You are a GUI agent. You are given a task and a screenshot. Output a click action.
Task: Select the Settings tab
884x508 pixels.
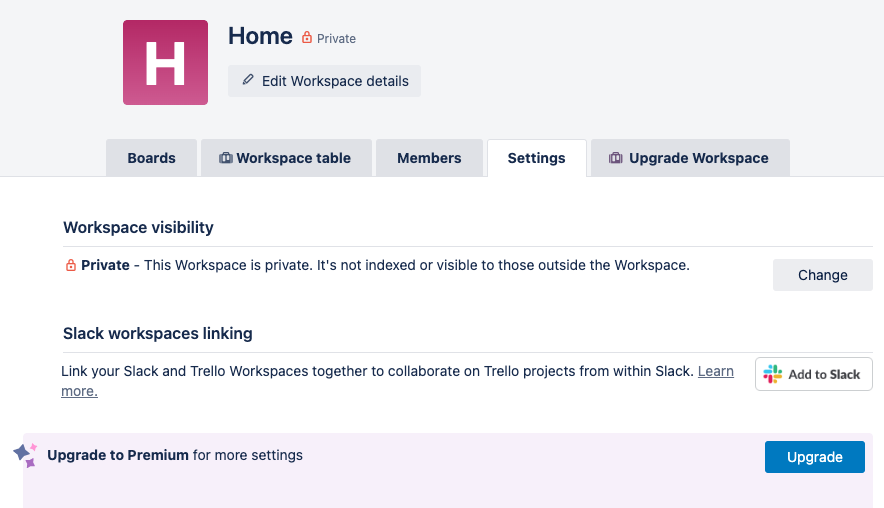coord(537,158)
